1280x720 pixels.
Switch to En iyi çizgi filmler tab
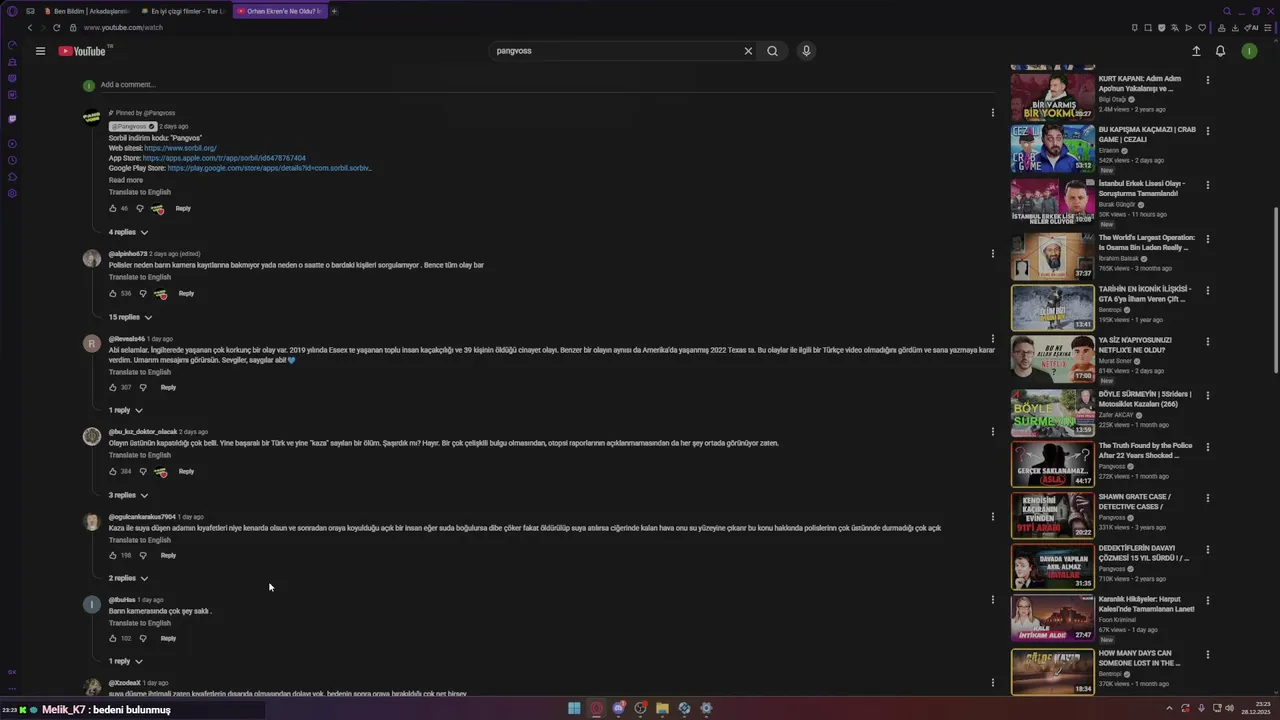click(x=182, y=11)
